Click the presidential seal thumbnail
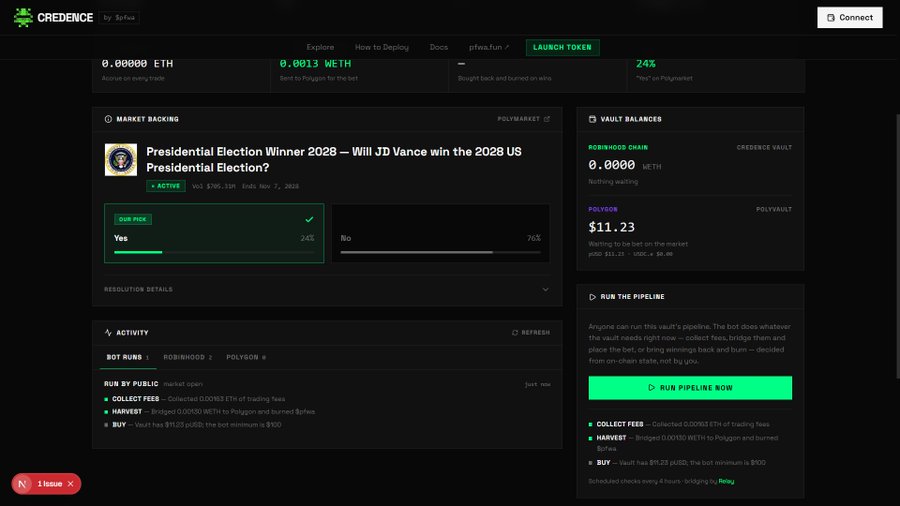 121,159
